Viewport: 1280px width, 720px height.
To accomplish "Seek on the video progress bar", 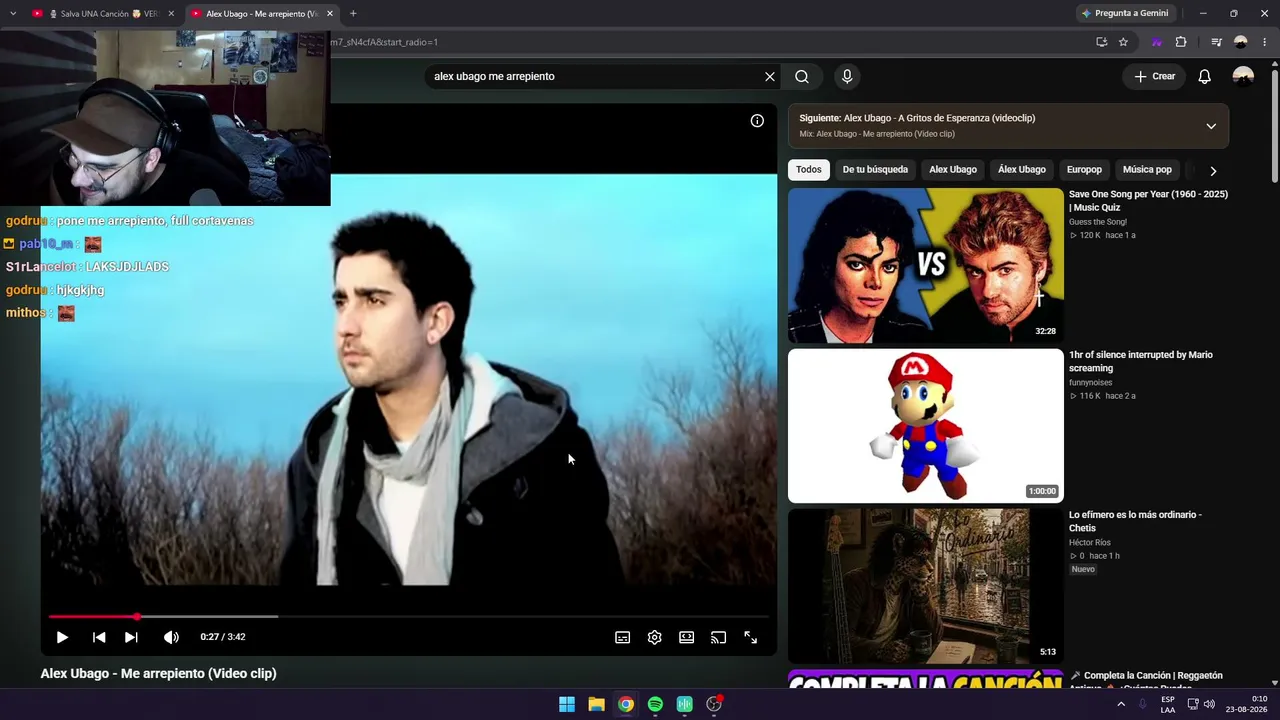I will tap(409, 616).
